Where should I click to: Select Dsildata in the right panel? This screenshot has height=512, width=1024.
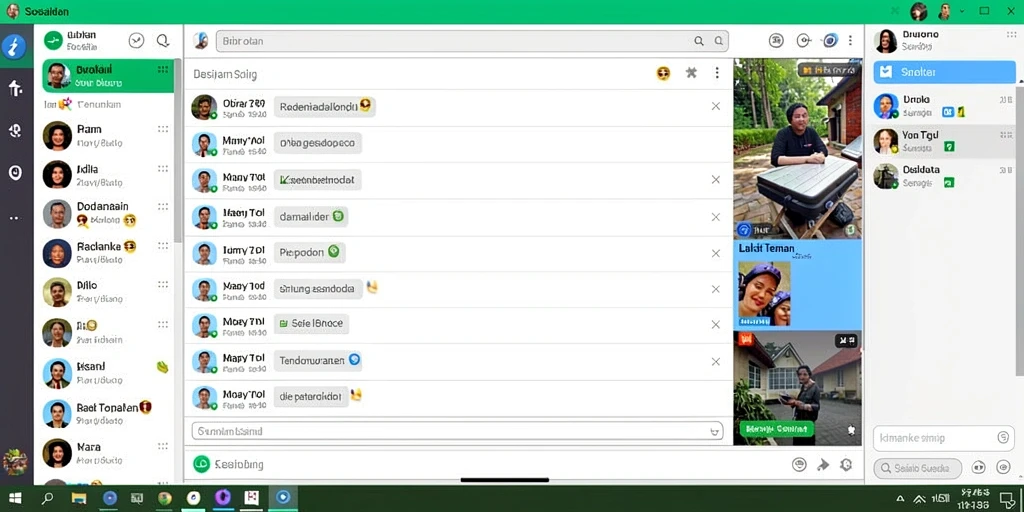point(944,176)
